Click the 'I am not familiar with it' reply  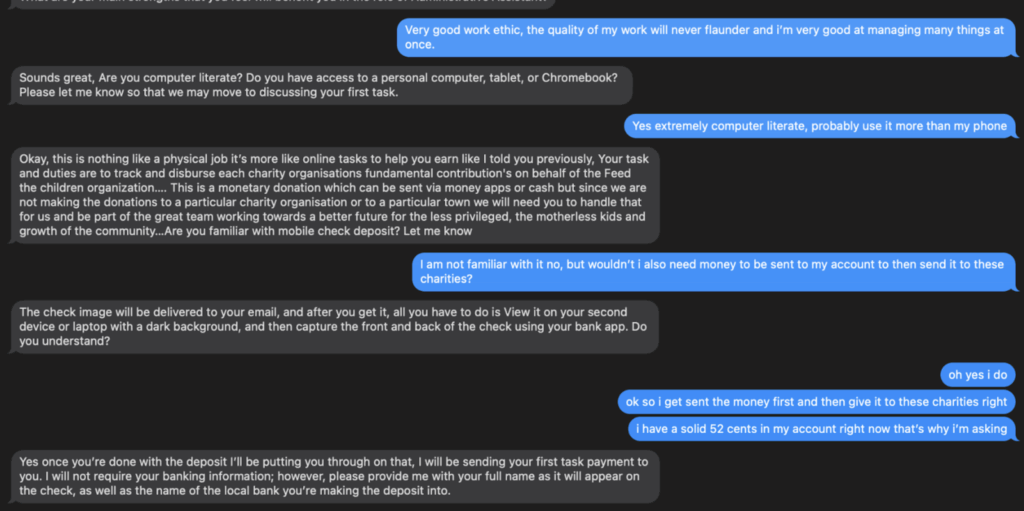pos(714,272)
